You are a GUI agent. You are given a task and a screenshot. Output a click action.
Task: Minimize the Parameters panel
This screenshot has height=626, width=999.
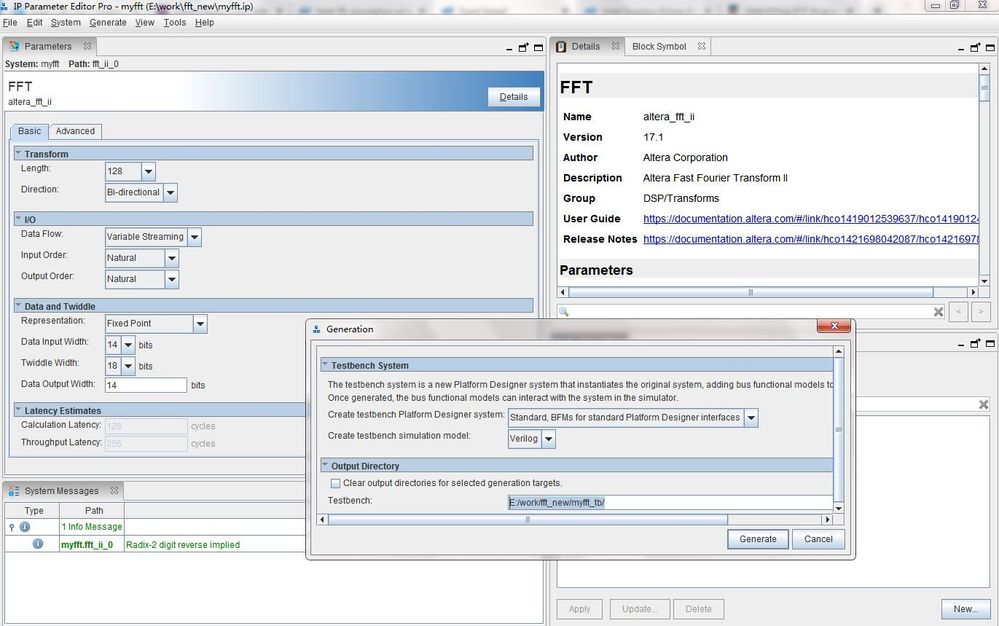pos(509,48)
